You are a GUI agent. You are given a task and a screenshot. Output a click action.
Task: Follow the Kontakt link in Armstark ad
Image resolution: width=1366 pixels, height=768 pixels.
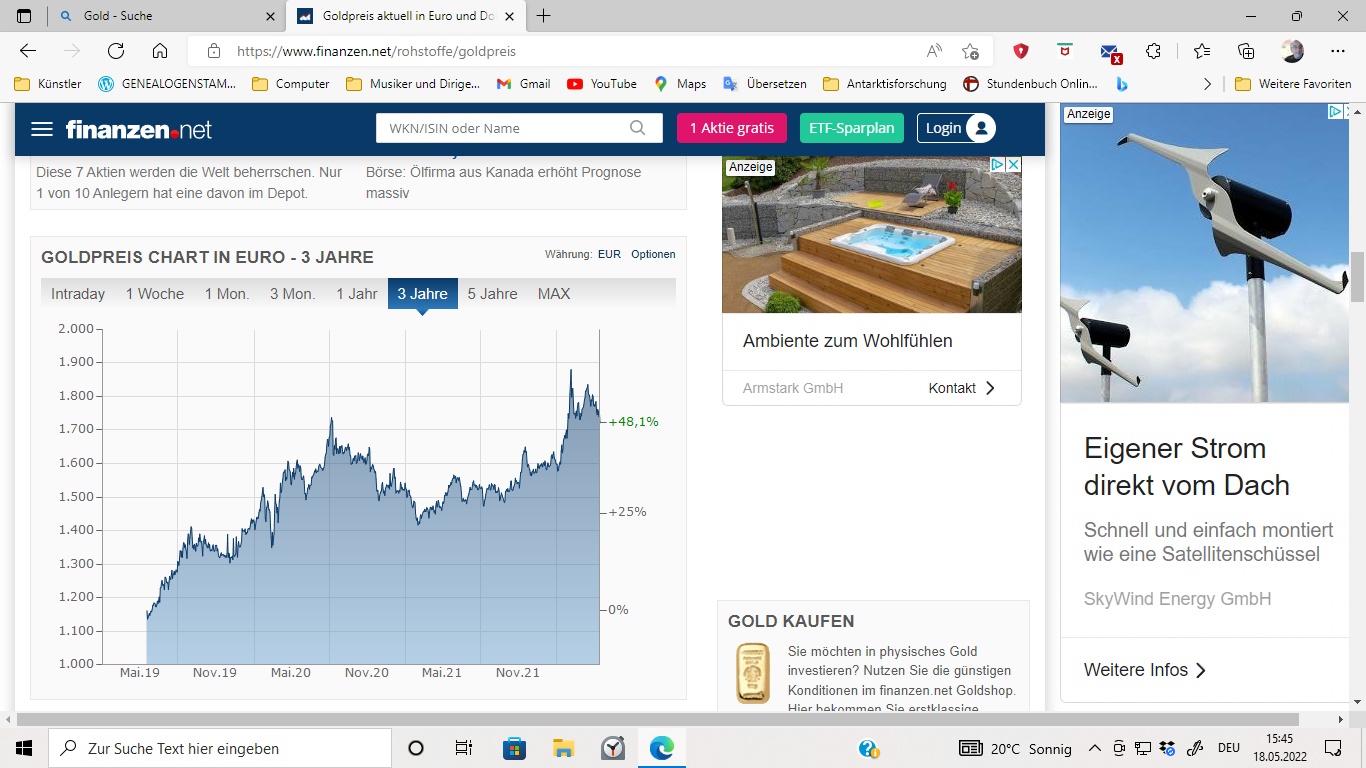(x=962, y=388)
